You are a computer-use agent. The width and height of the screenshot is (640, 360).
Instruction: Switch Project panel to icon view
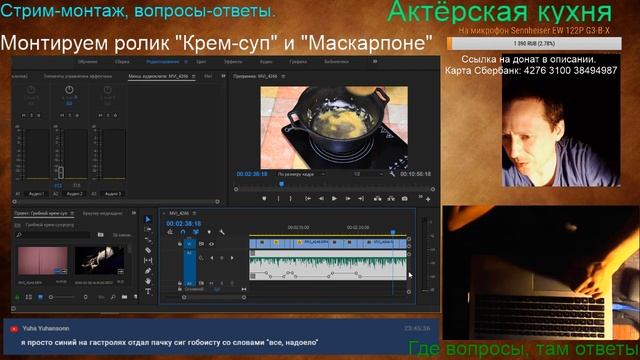tap(40, 297)
